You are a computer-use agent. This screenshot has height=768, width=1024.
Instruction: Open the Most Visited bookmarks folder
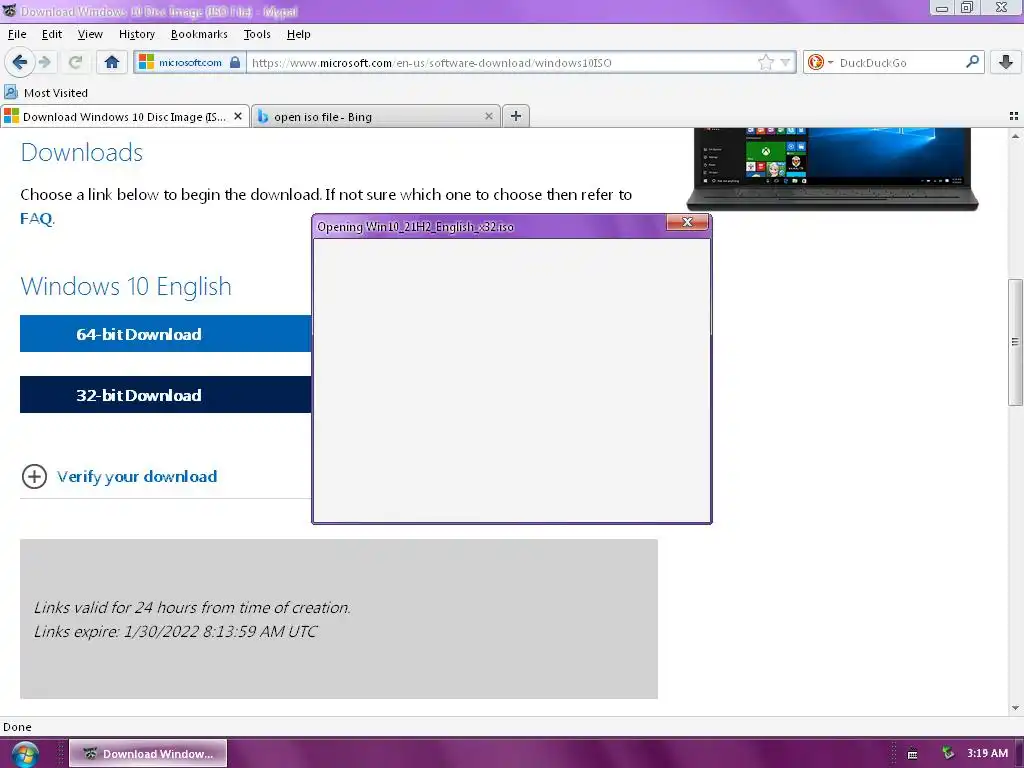[46, 93]
